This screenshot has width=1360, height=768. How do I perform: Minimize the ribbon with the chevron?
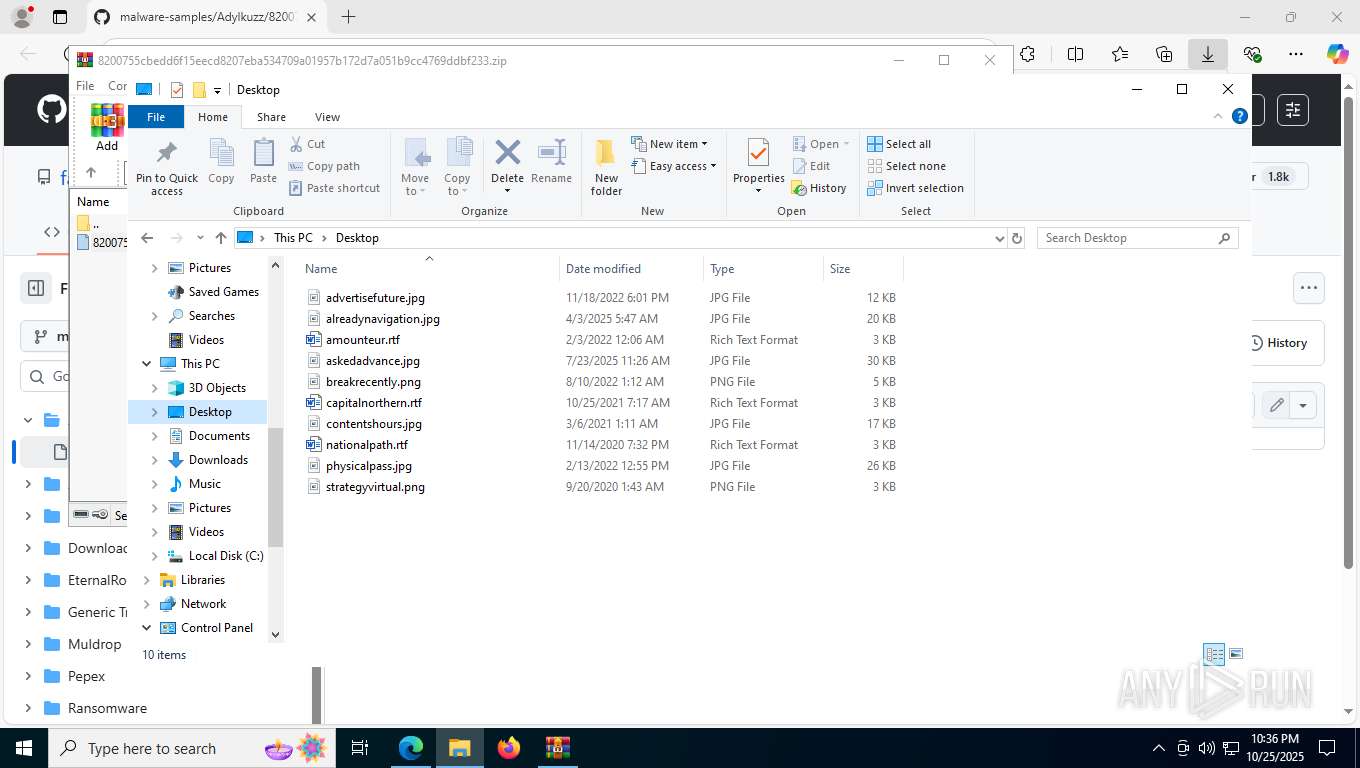click(1218, 117)
